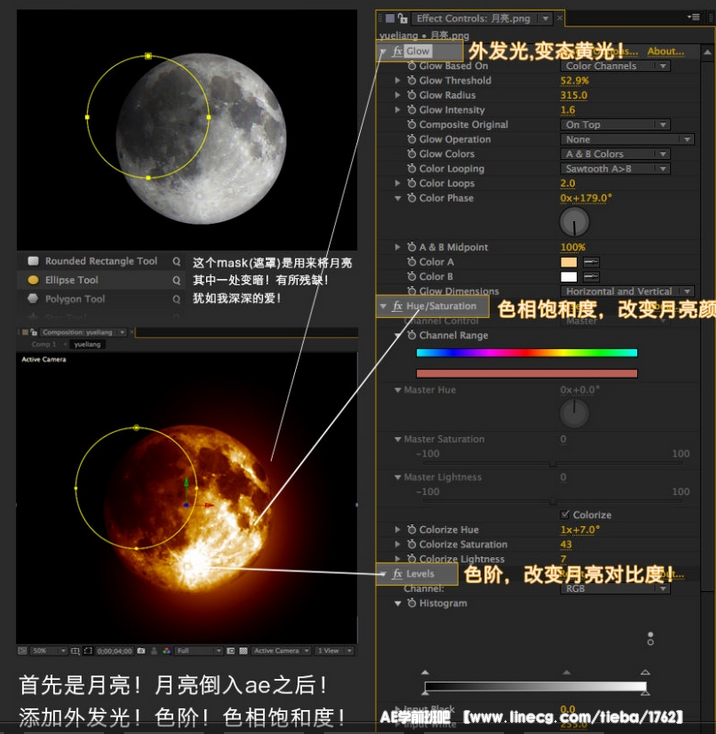Open the Glow Based On Color Channels dropdown
This screenshot has height=734, width=716.
coord(615,66)
